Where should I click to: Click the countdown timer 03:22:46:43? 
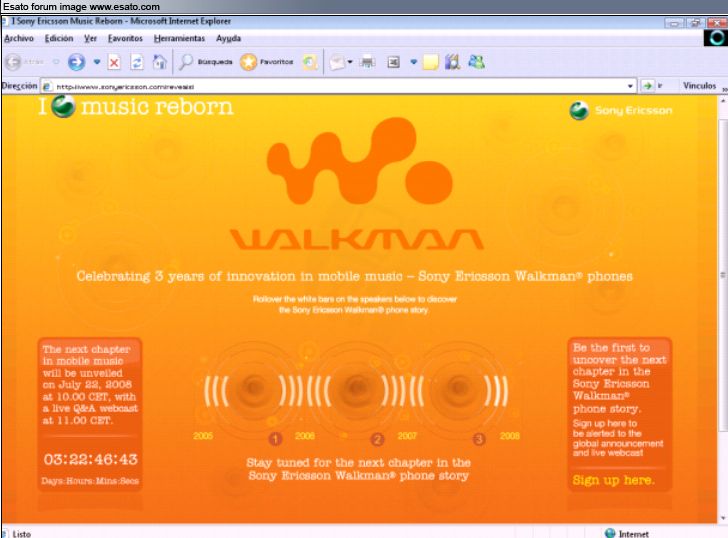click(91, 460)
